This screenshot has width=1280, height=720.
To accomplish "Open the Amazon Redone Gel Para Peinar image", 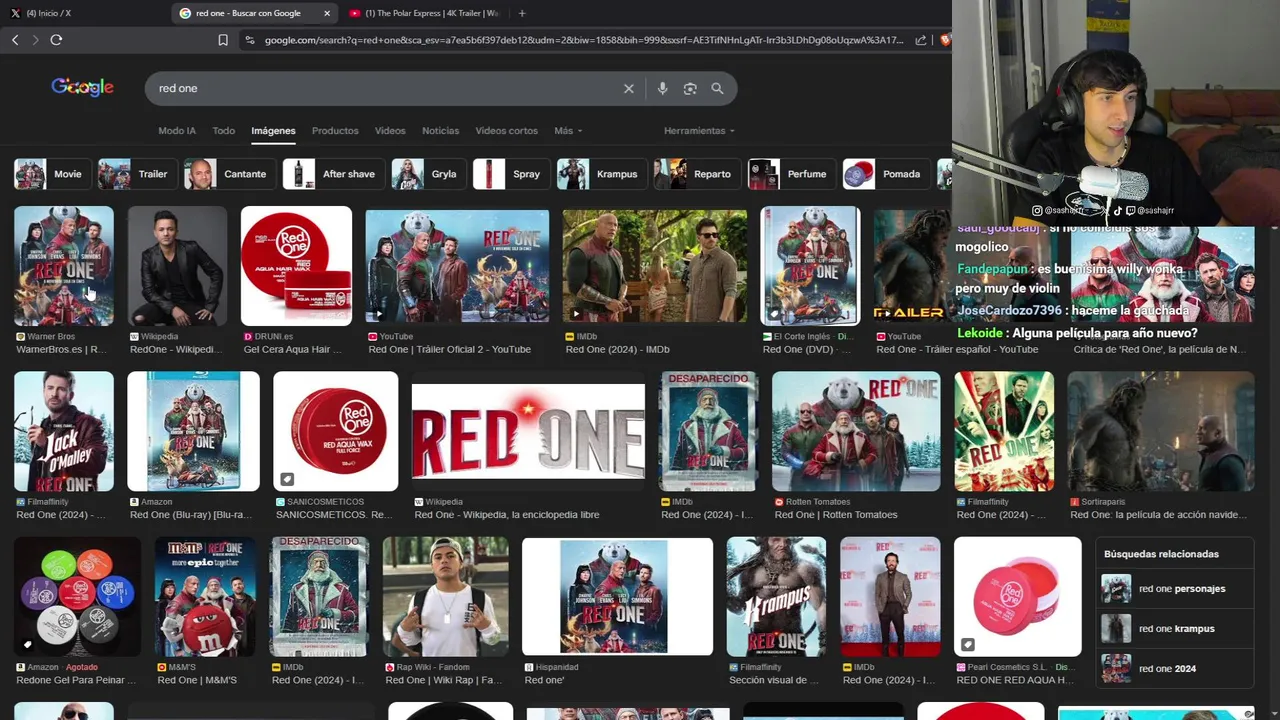I will 77,596.
